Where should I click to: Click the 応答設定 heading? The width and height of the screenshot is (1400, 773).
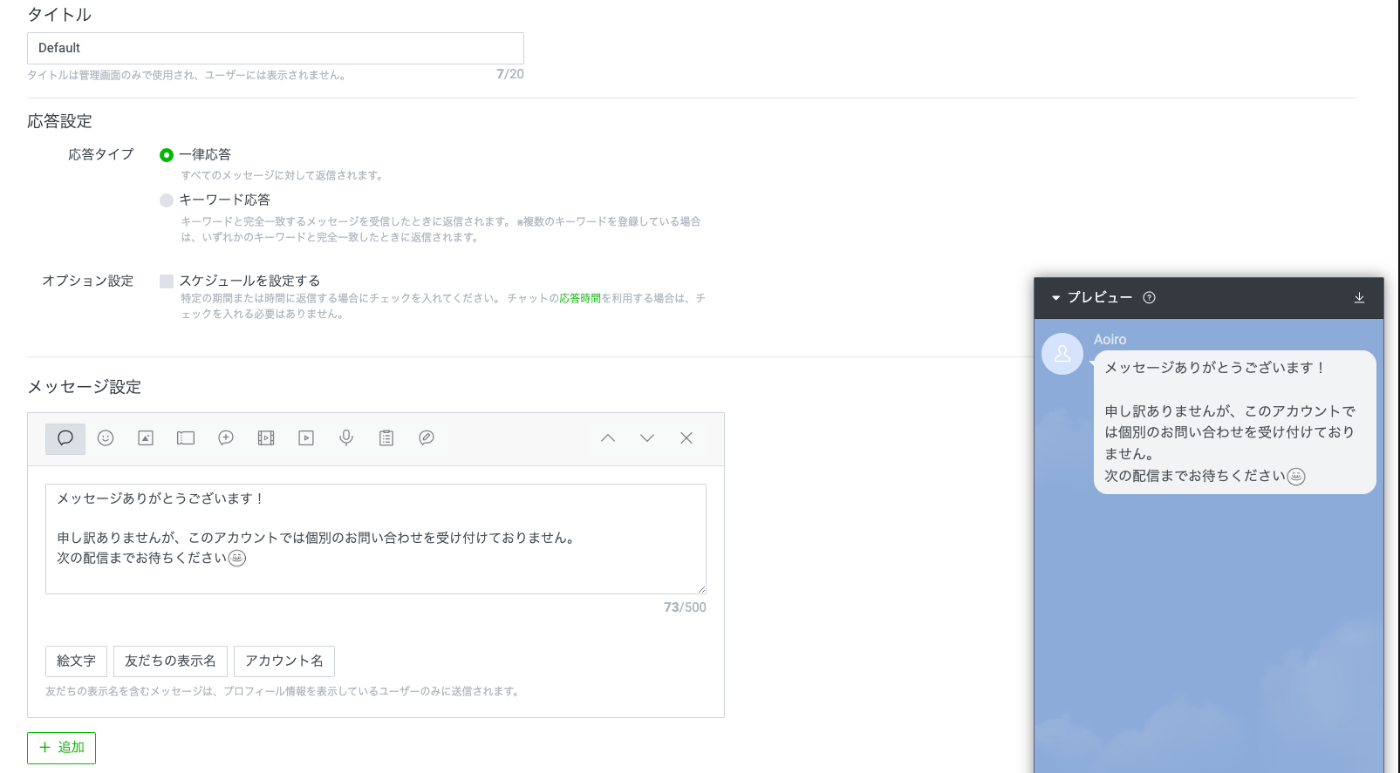pos(60,121)
